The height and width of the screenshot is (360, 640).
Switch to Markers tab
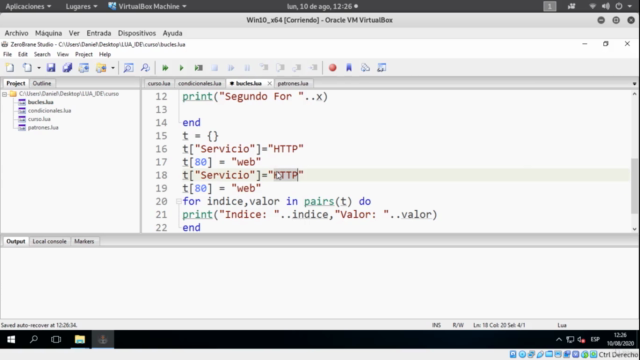click(84, 241)
